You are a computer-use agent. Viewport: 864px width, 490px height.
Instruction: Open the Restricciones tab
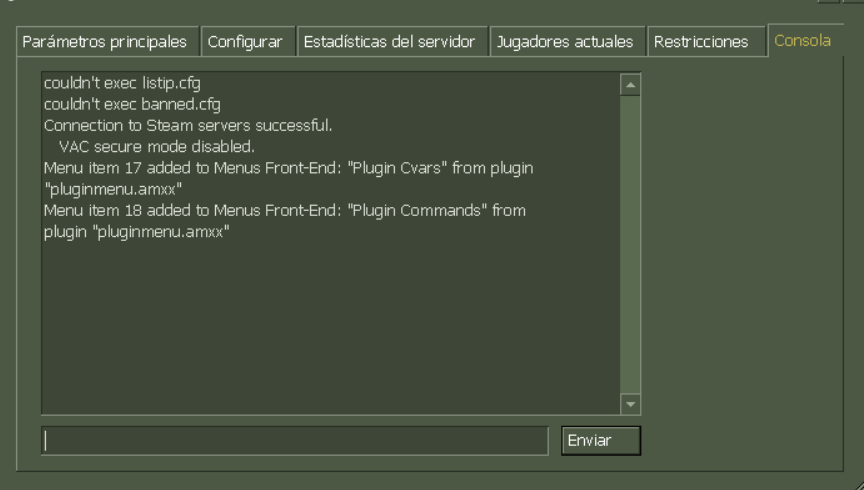[x=701, y=42]
